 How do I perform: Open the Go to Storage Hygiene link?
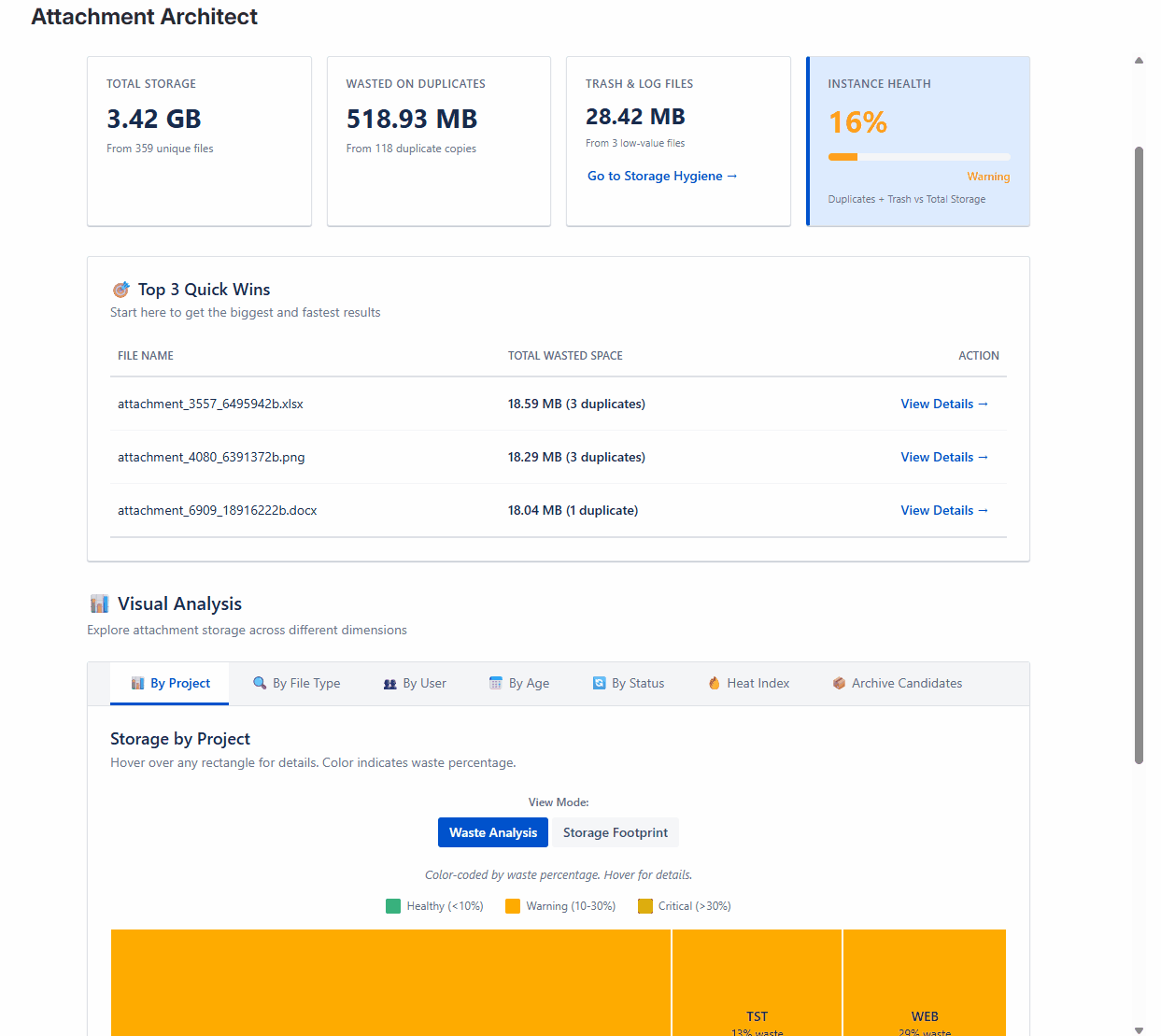(x=662, y=176)
